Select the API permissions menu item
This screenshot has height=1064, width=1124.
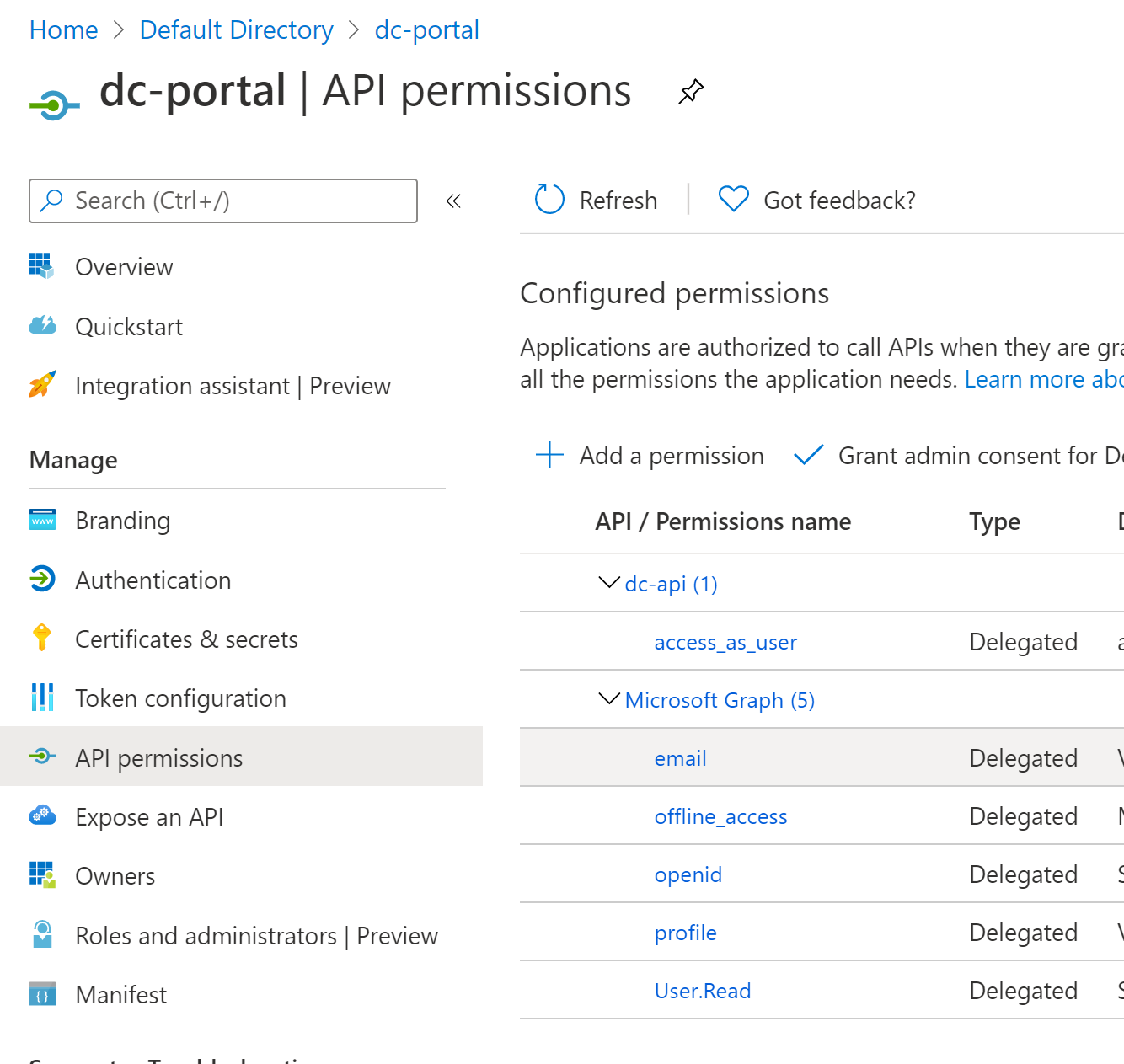158,757
